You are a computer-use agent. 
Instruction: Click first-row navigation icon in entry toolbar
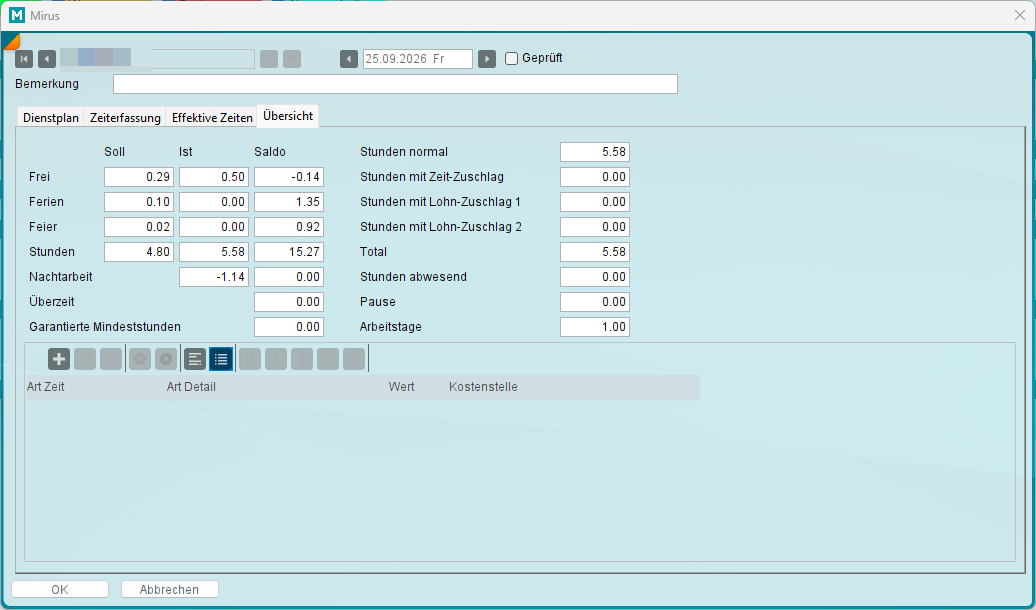[250, 359]
